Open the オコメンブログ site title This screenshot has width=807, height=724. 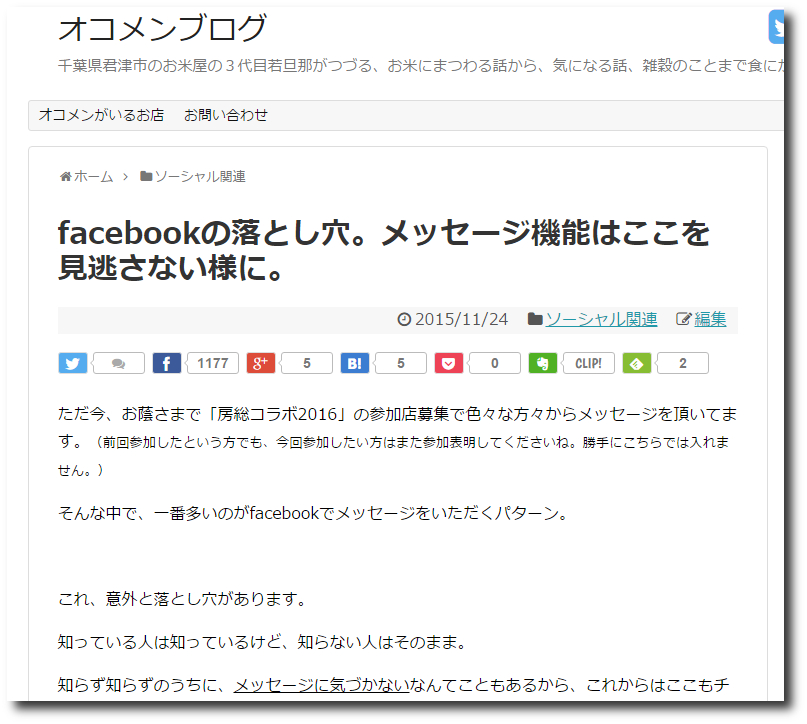click(162, 28)
